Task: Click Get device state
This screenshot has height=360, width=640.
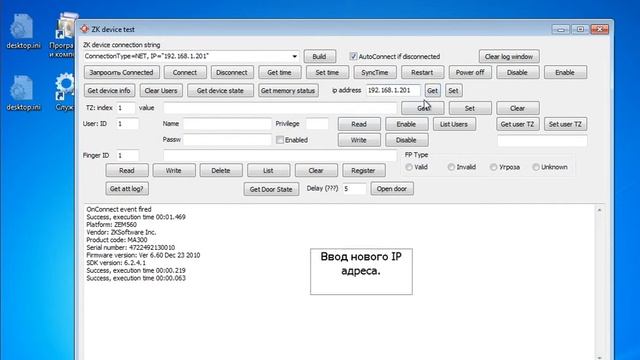Action: [x=220, y=91]
